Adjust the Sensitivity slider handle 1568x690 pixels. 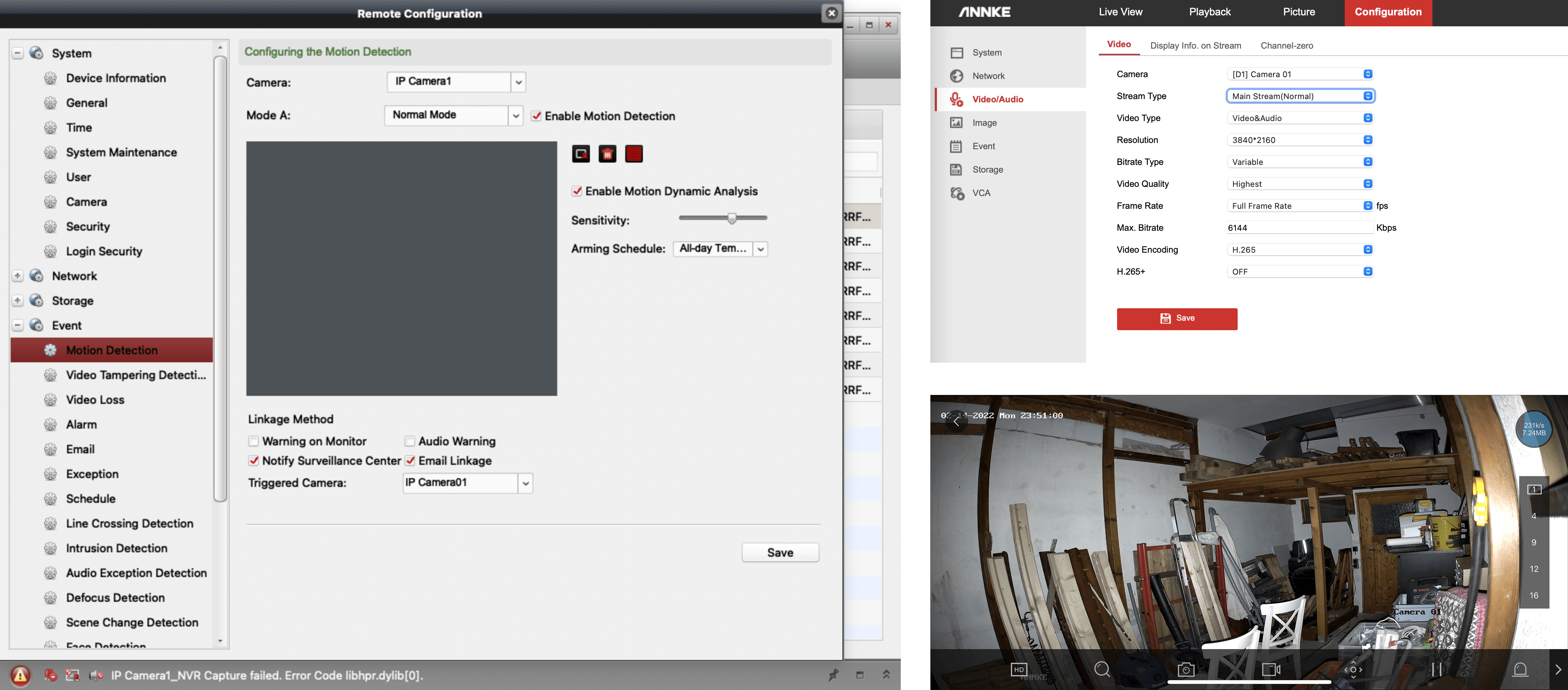tap(732, 218)
